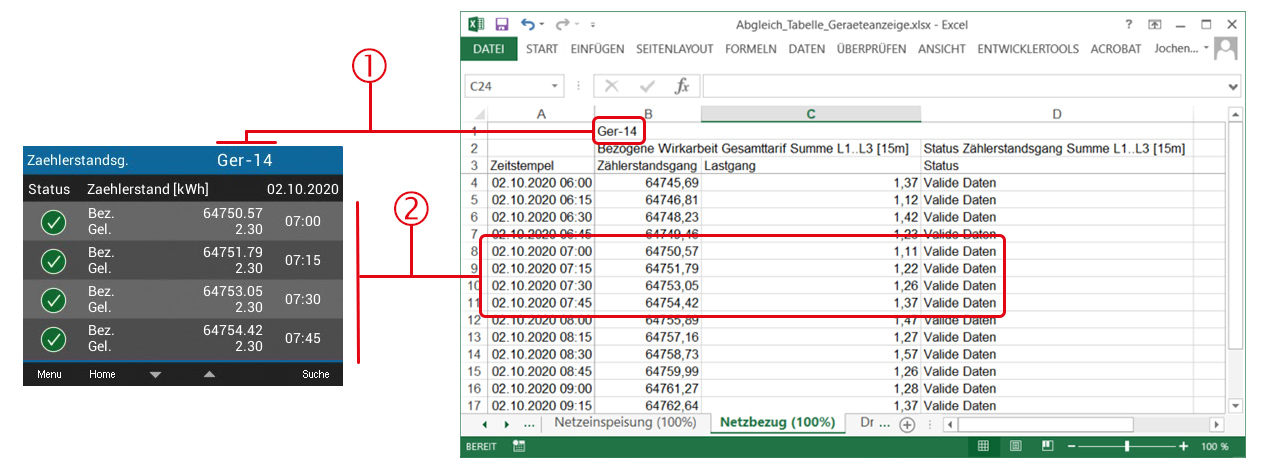Add a new sheet with plus icon
The width and height of the screenshot is (1262, 471).
click(907, 424)
